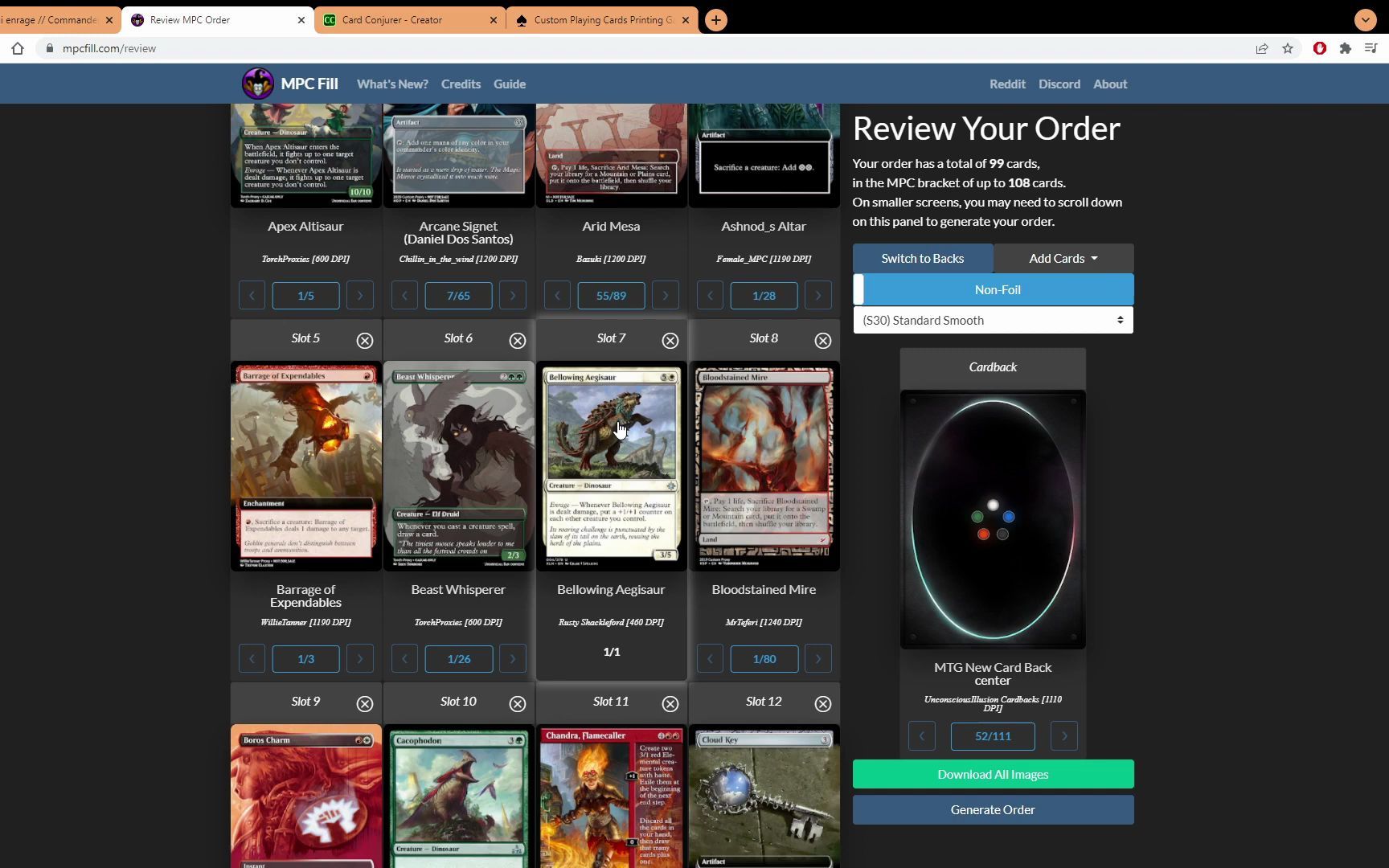
Task: Show next Arid Mesa image version
Action: point(666,296)
